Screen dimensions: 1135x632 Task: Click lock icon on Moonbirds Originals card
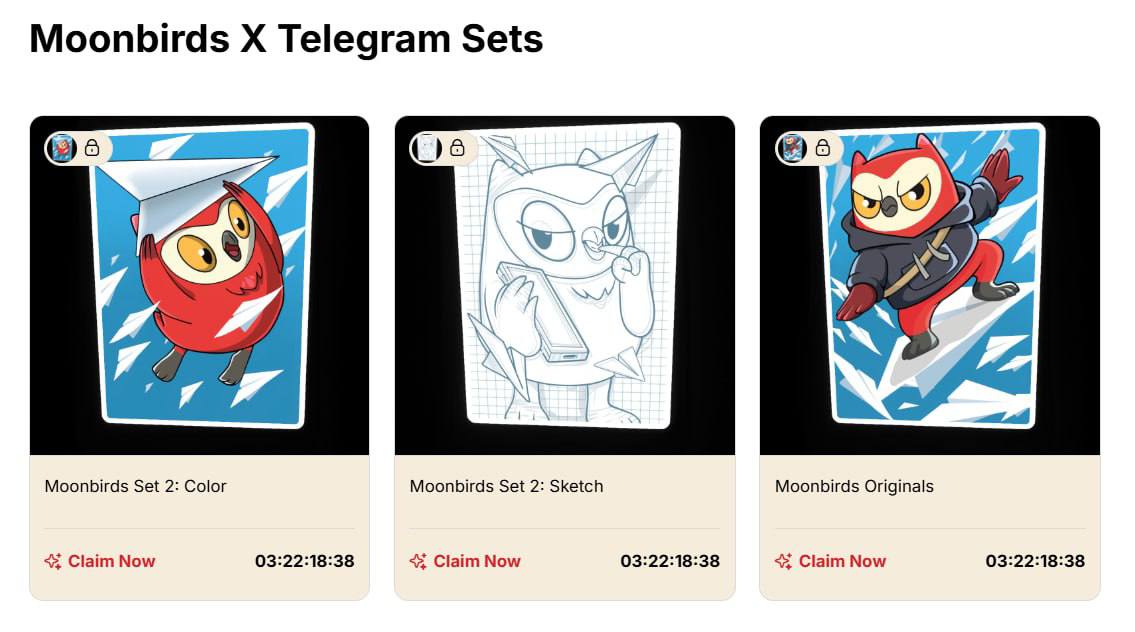pyautogui.click(x=822, y=148)
